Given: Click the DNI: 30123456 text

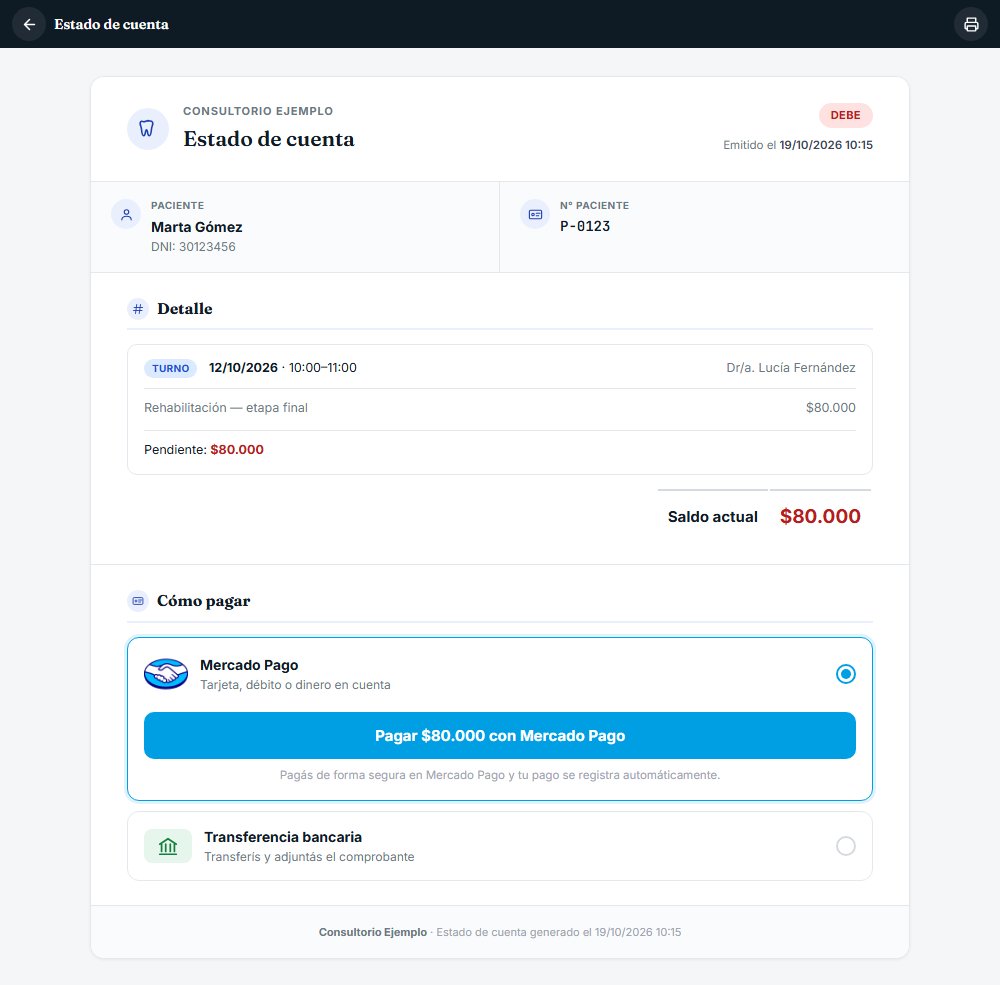Looking at the screenshot, I should tap(193, 247).
